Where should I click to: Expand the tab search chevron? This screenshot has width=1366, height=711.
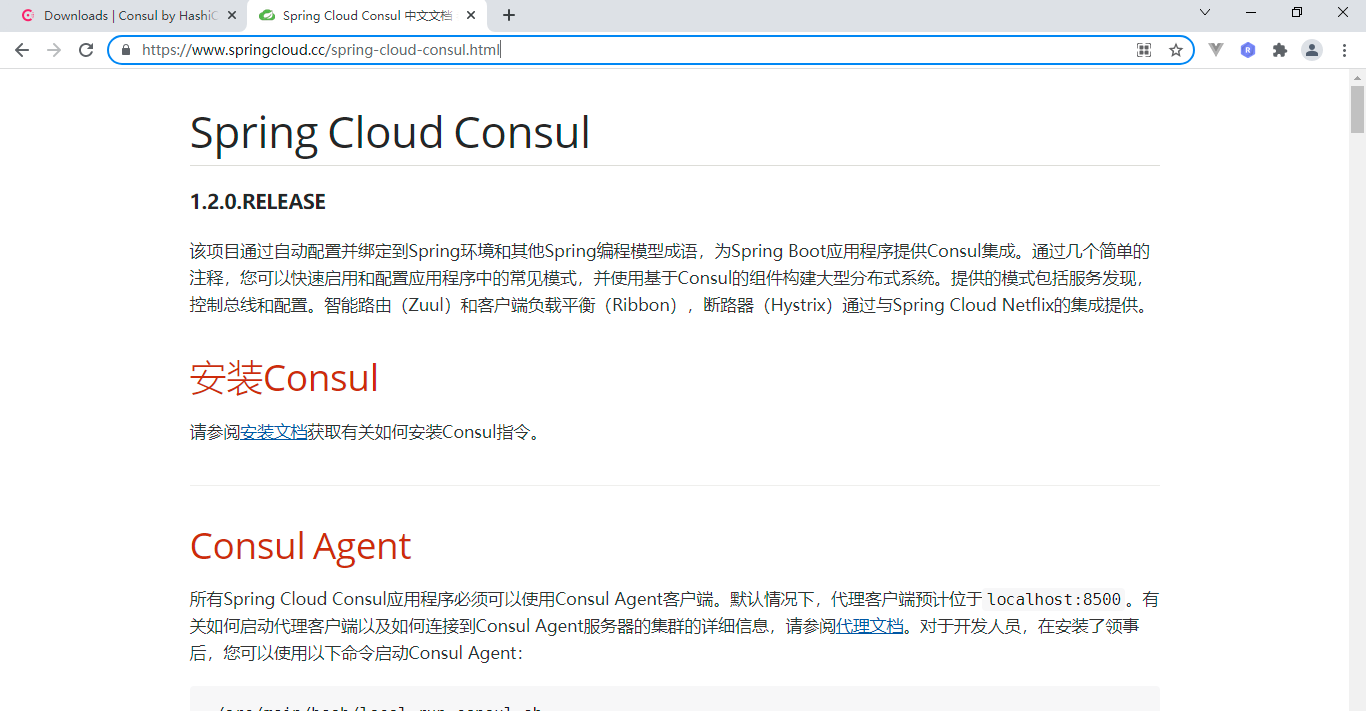(1205, 13)
